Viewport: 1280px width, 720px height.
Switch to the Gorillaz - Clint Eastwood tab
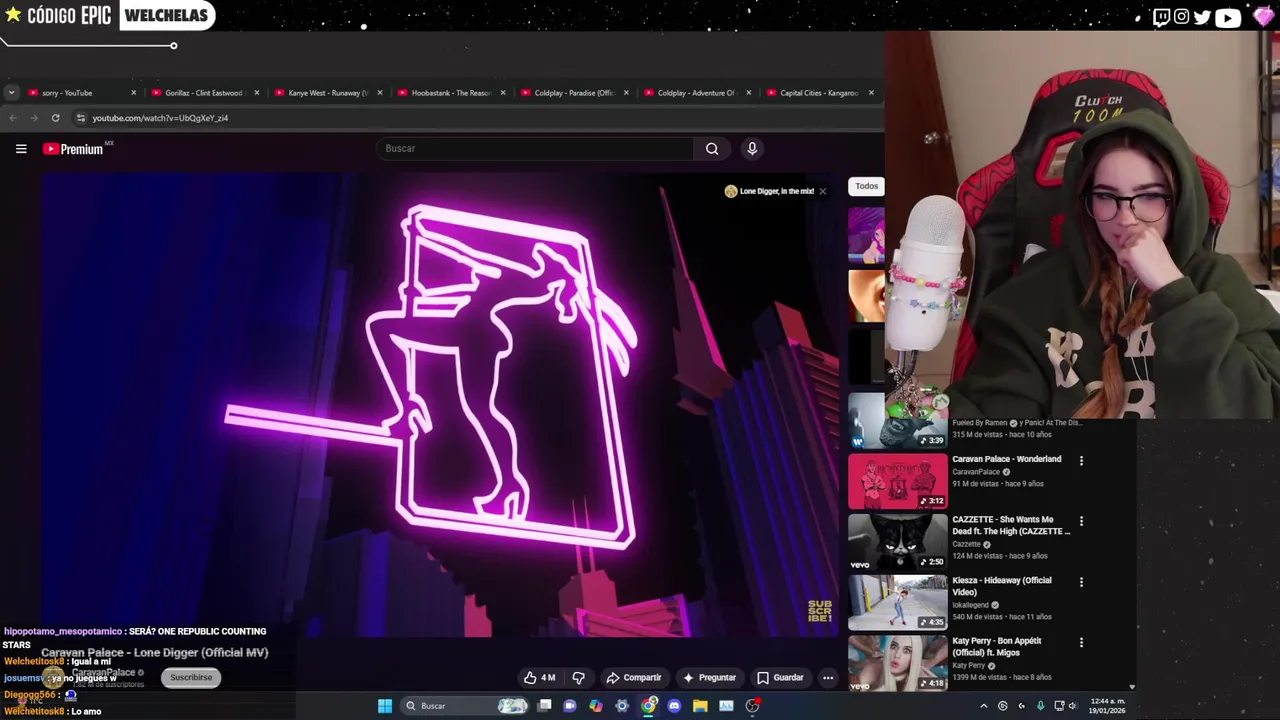[x=205, y=93]
